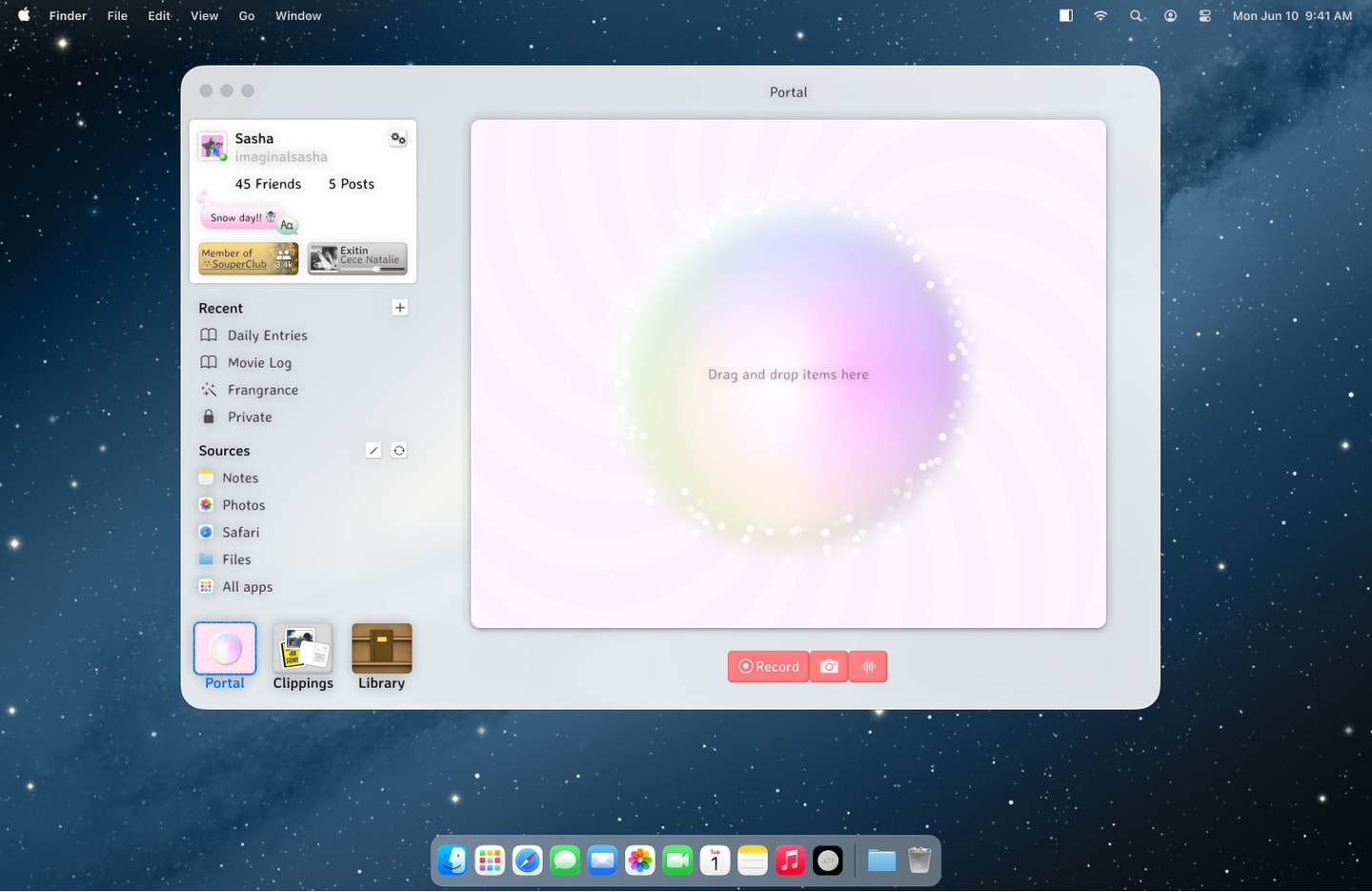
Task: Select Files under Sources
Action: click(225, 559)
